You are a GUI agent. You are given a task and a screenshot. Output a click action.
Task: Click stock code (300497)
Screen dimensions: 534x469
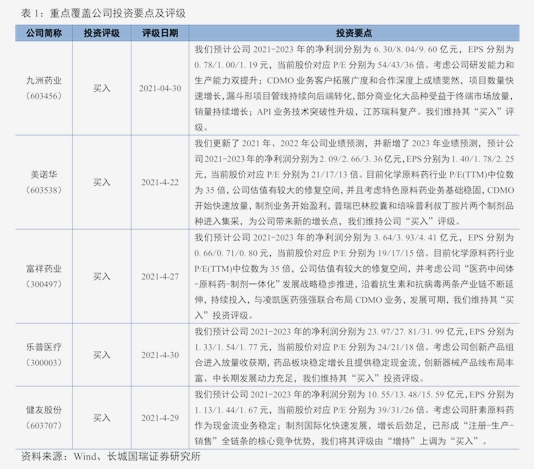(x=44, y=284)
